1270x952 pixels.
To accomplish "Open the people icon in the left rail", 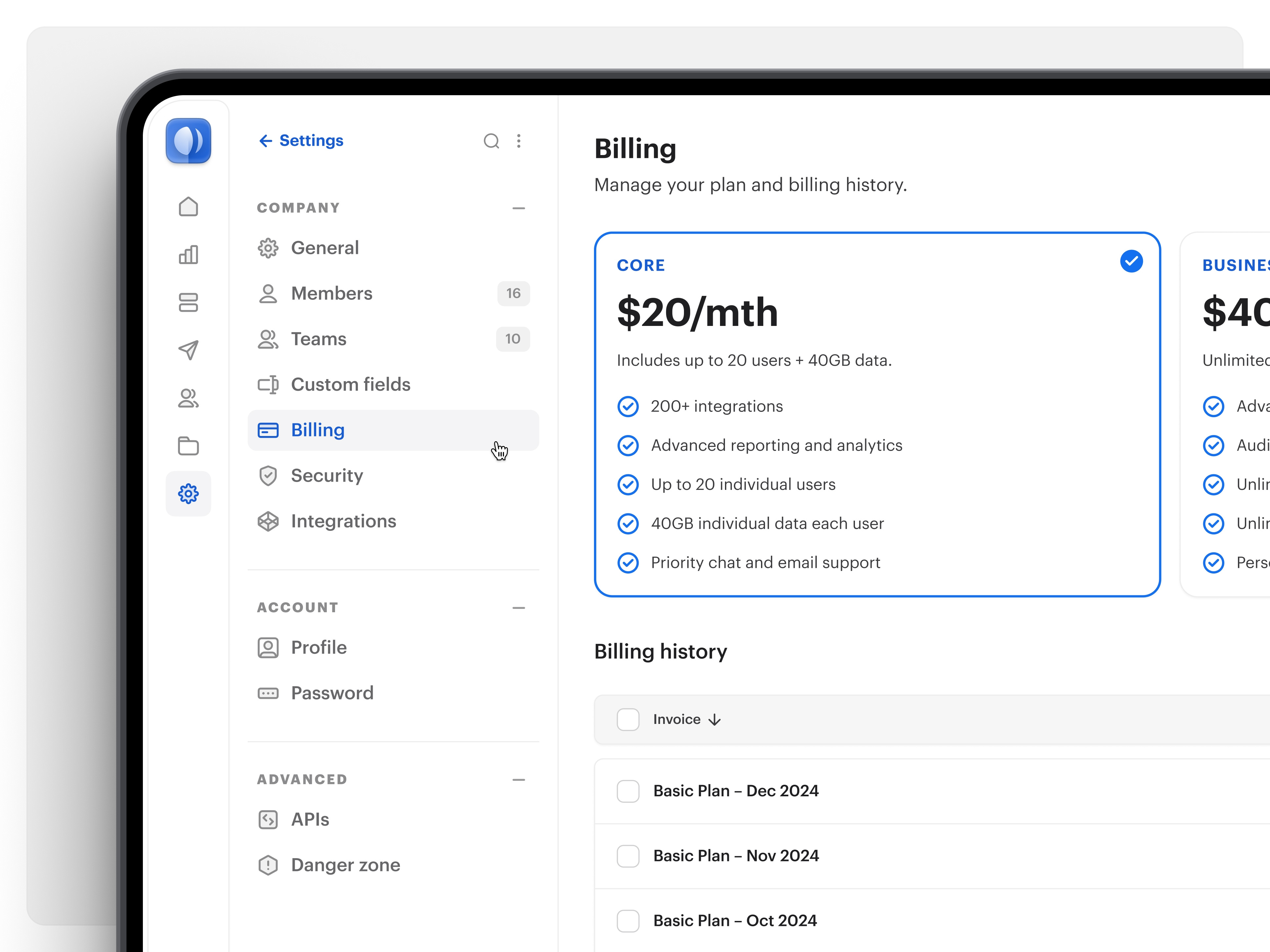I will click(x=188, y=398).
